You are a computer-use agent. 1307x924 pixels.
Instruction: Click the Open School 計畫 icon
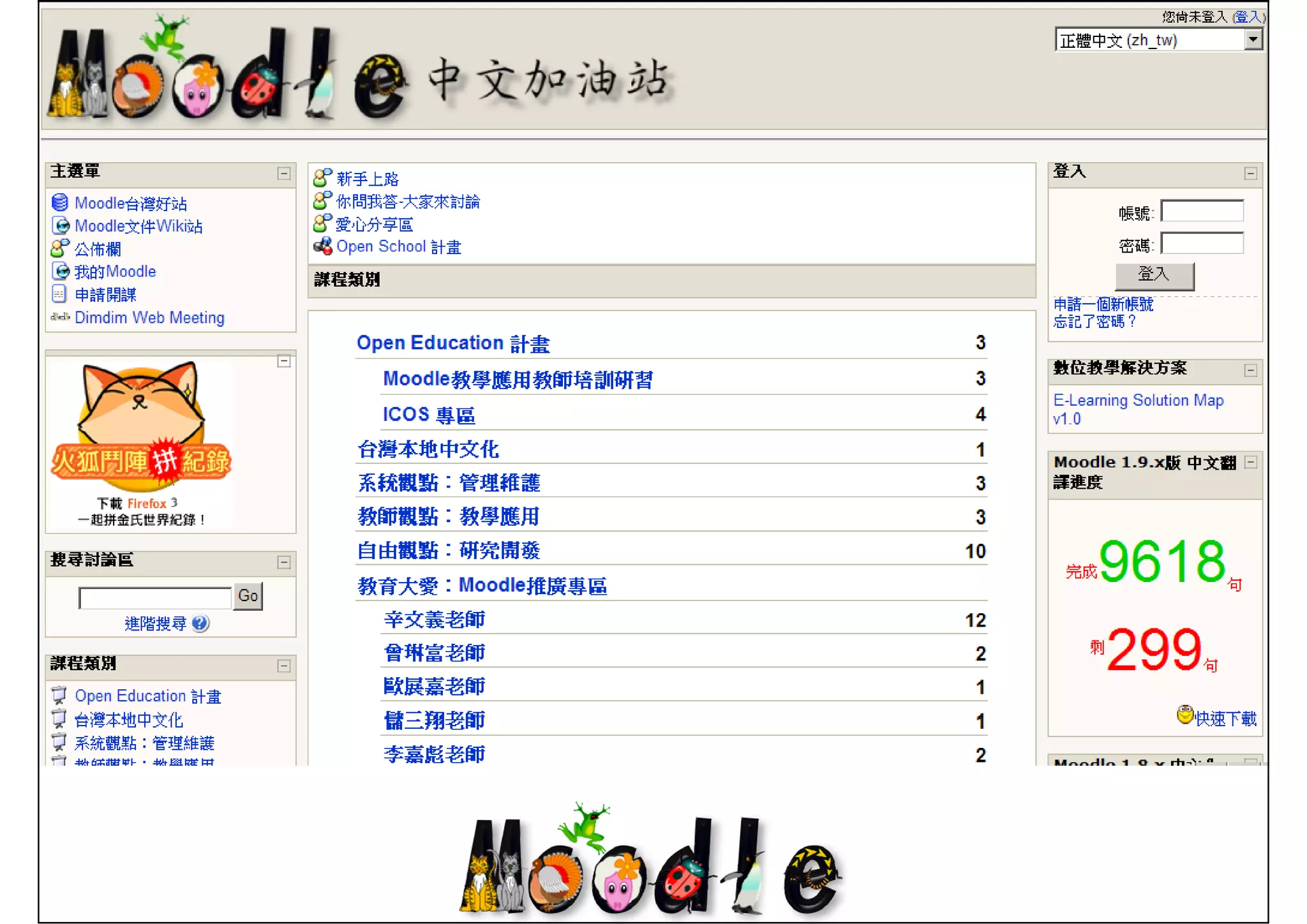(x=323, y=246)
